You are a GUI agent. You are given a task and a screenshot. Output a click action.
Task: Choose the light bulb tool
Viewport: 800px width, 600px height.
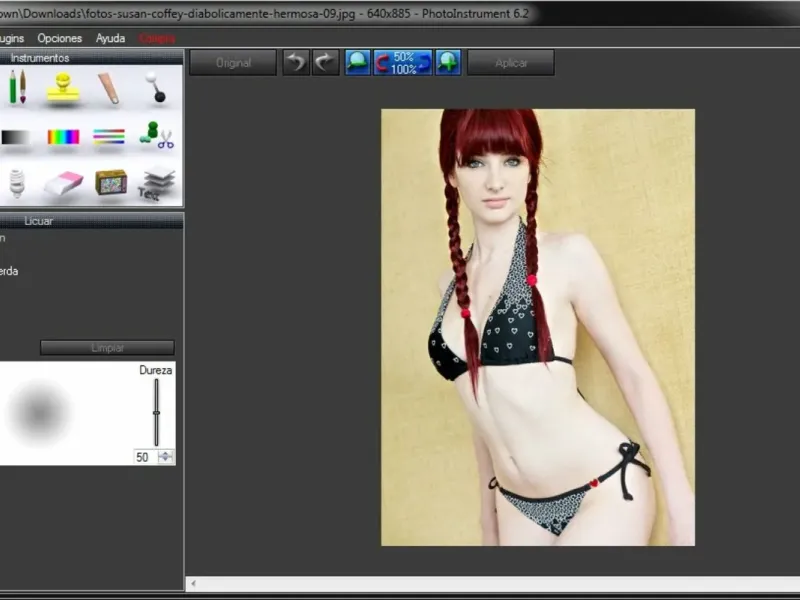click(17, 182)
